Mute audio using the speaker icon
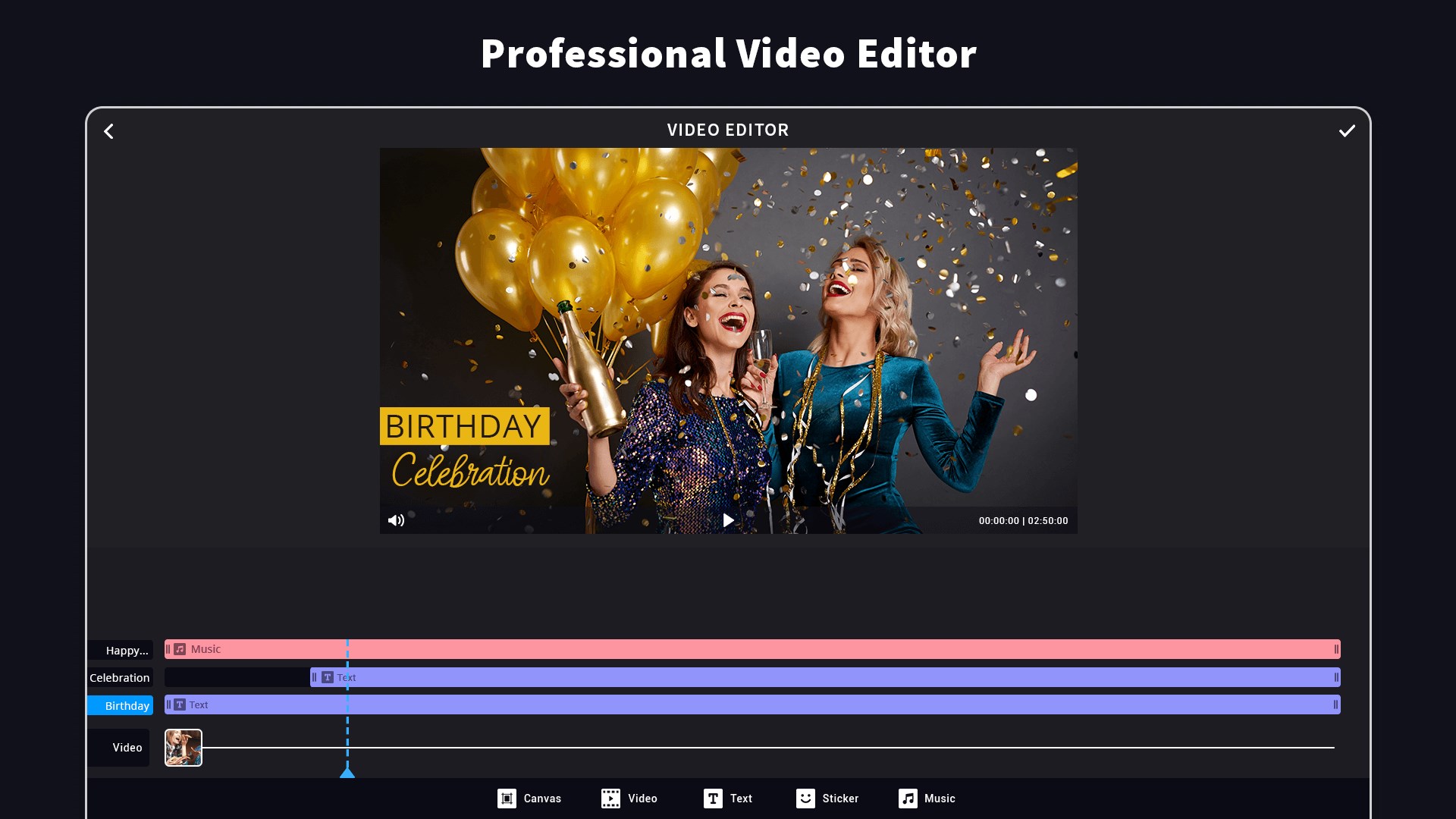1456x819 pixels. coord(396,520)
